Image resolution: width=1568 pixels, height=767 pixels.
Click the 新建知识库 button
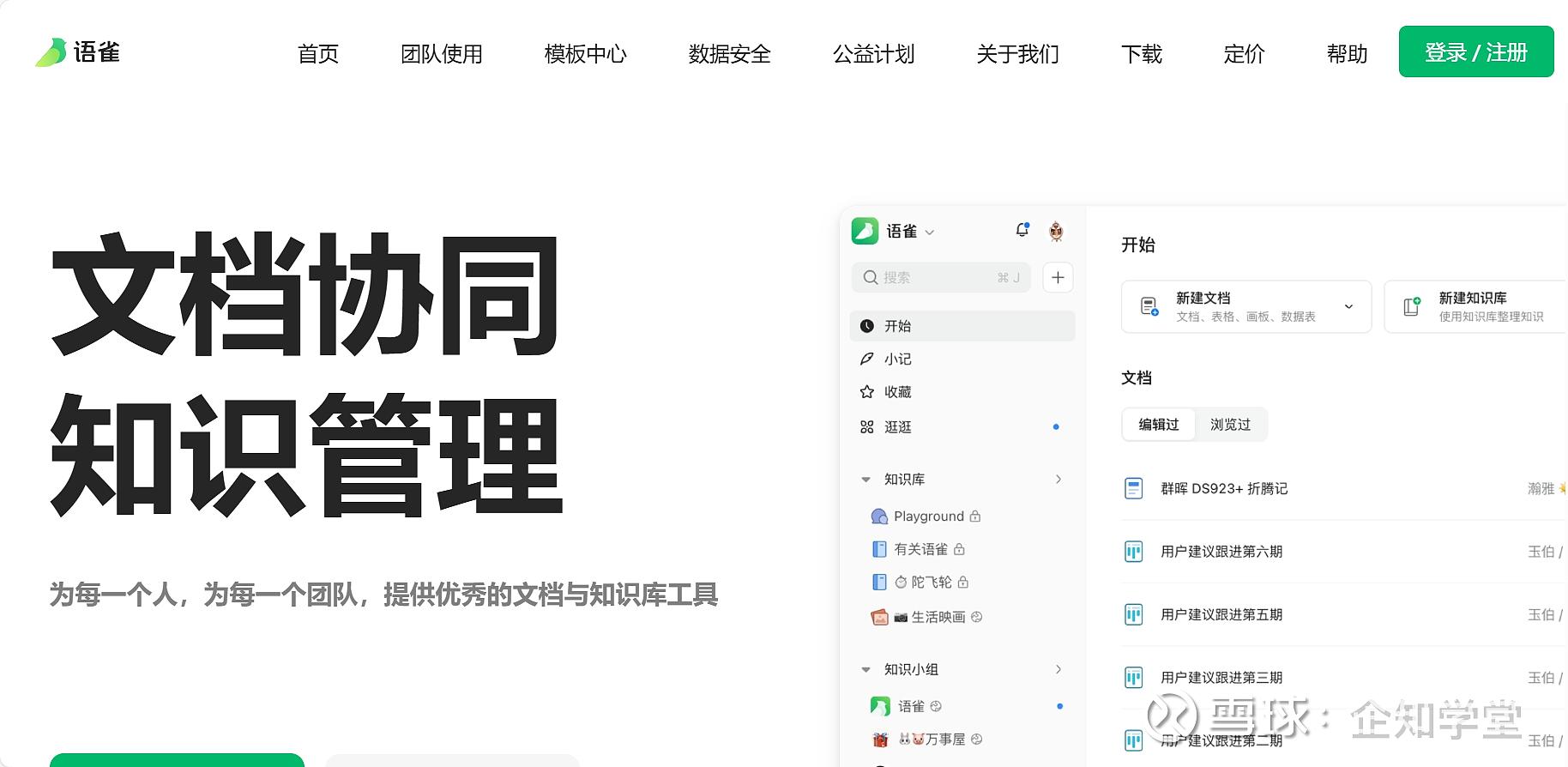pos(1475,306)
